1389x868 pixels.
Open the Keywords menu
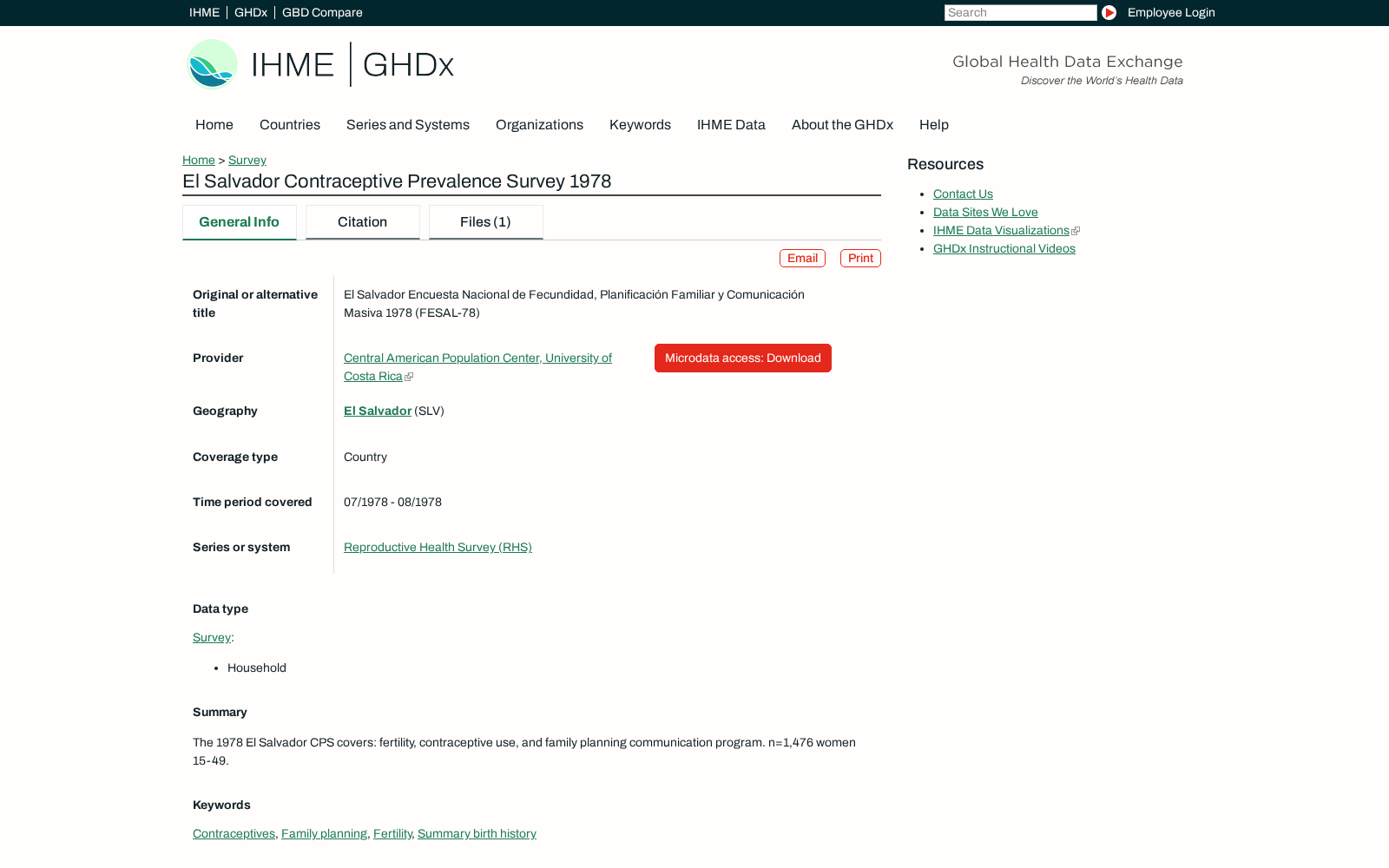[x=640, y=125]
